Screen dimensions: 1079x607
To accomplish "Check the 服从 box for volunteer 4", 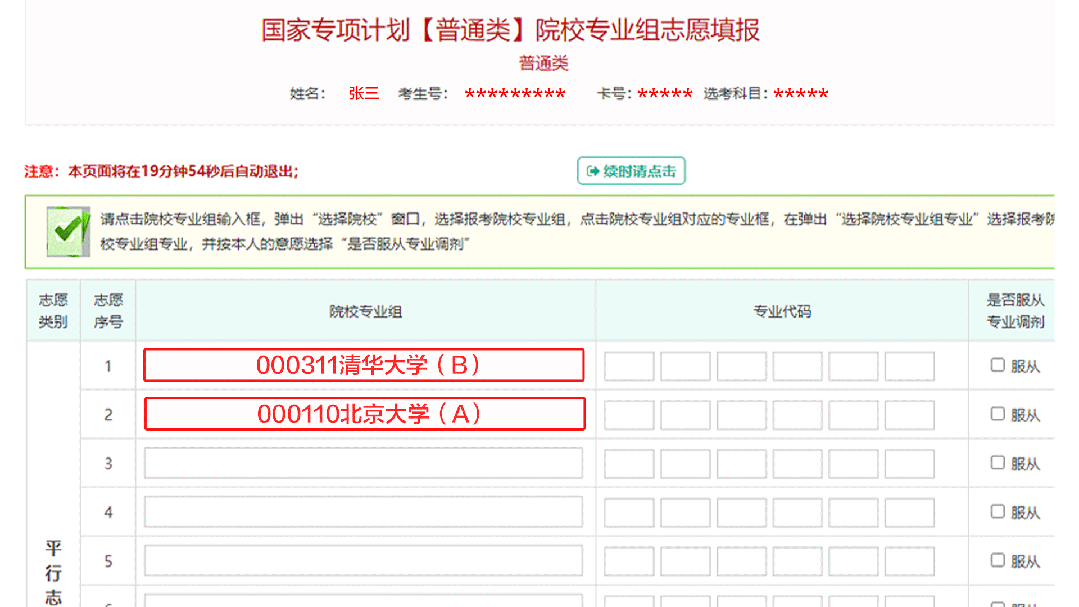I will click(997, 510).
